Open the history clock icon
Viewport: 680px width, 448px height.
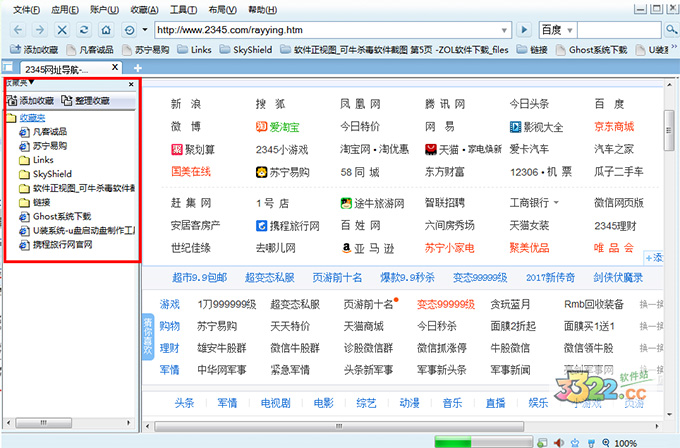(129, 30)
